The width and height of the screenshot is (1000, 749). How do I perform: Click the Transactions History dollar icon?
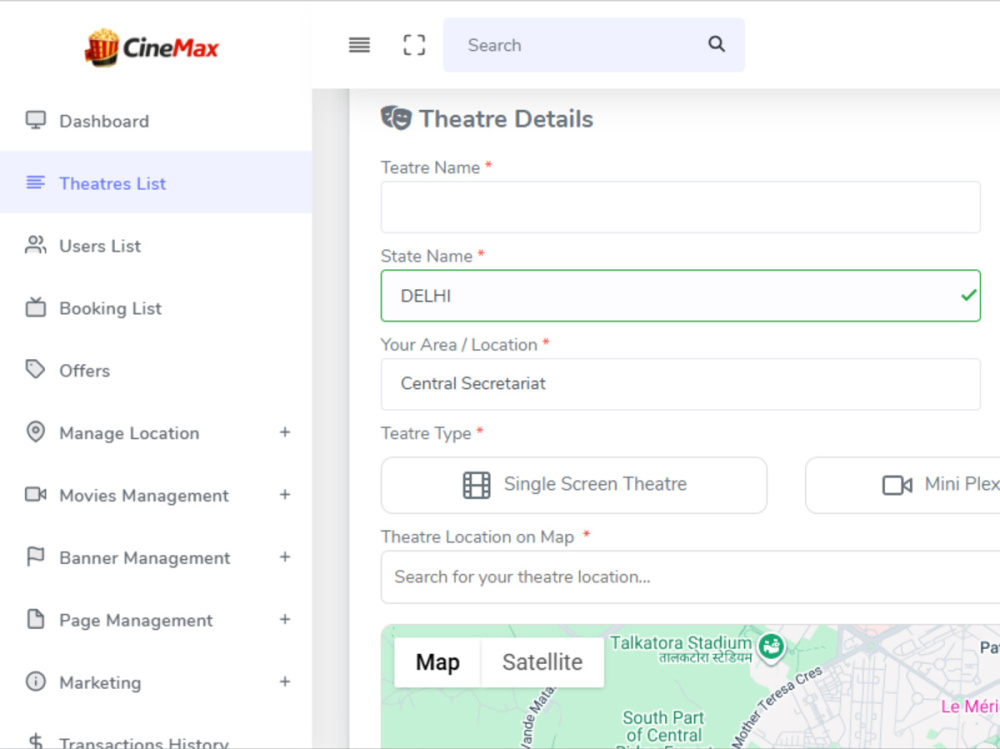(x=36, y=741)
